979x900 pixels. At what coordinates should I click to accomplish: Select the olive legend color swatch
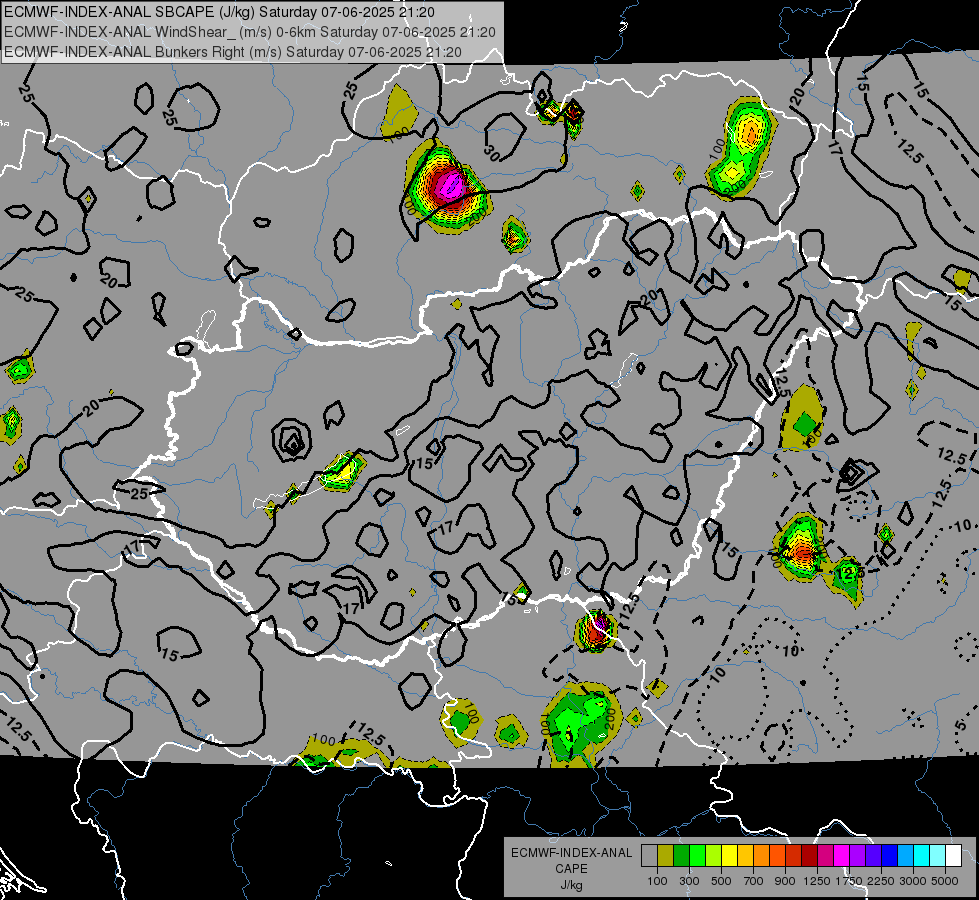pyautogui.click(x=666, y=856)
